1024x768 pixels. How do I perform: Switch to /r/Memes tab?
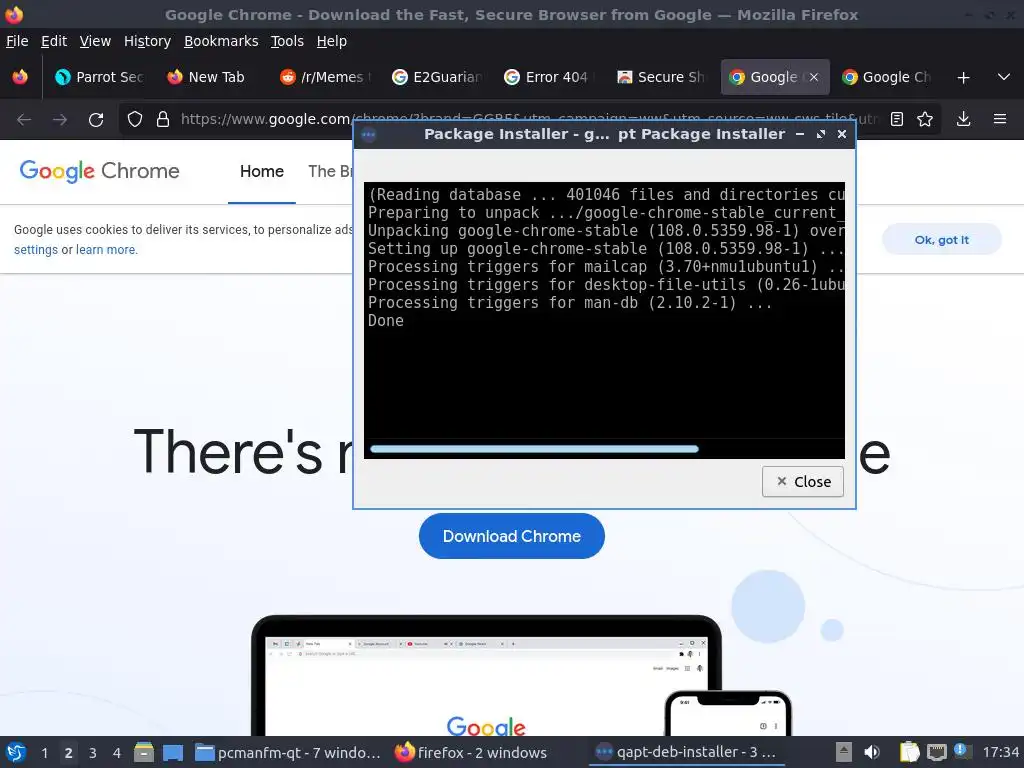tap(325, 77)
